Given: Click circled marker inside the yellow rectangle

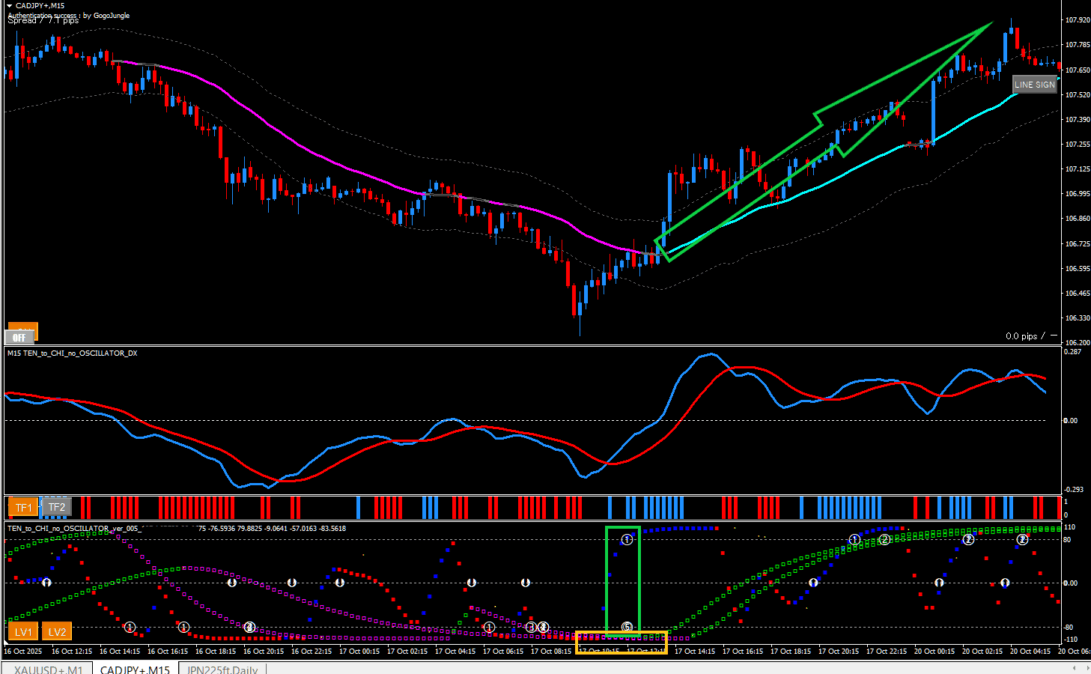Looking at the screenshot, I should pos(627,627).
